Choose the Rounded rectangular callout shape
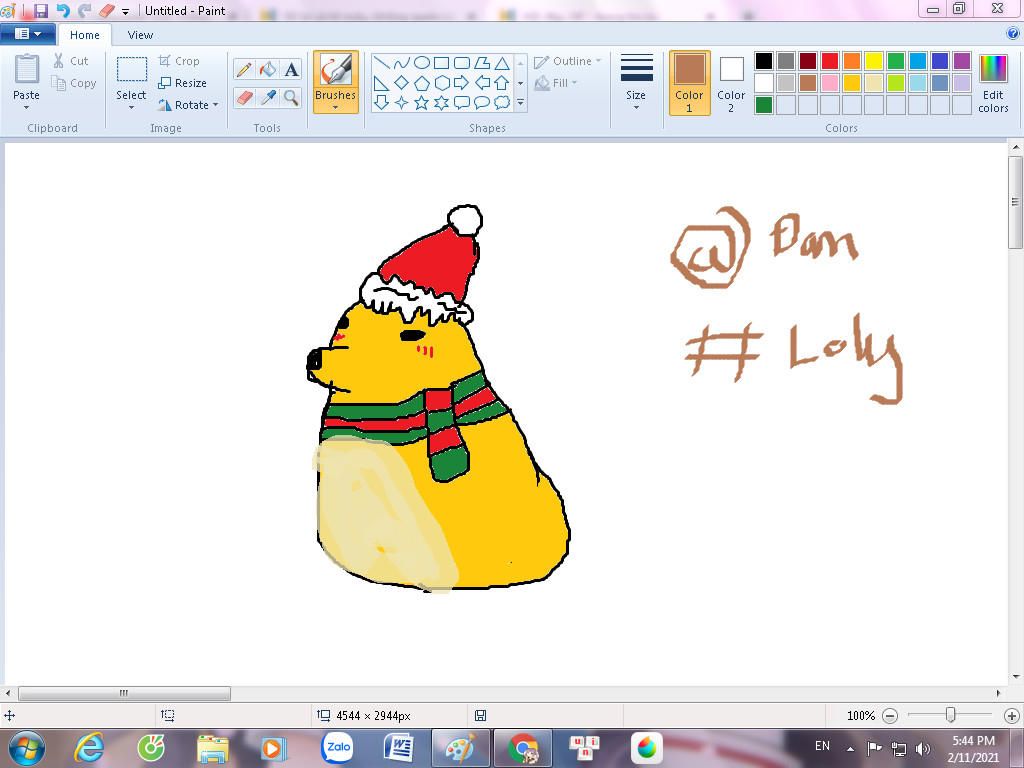This screenshot has width=1024, height=768. click(462, 103)
